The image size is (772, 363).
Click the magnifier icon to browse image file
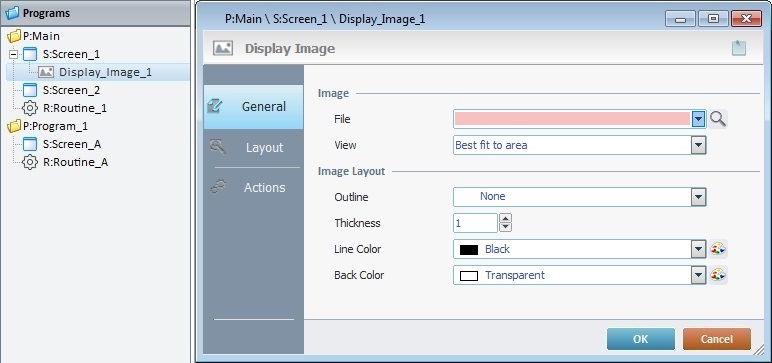pyautogui.click(x=718, y=119)
